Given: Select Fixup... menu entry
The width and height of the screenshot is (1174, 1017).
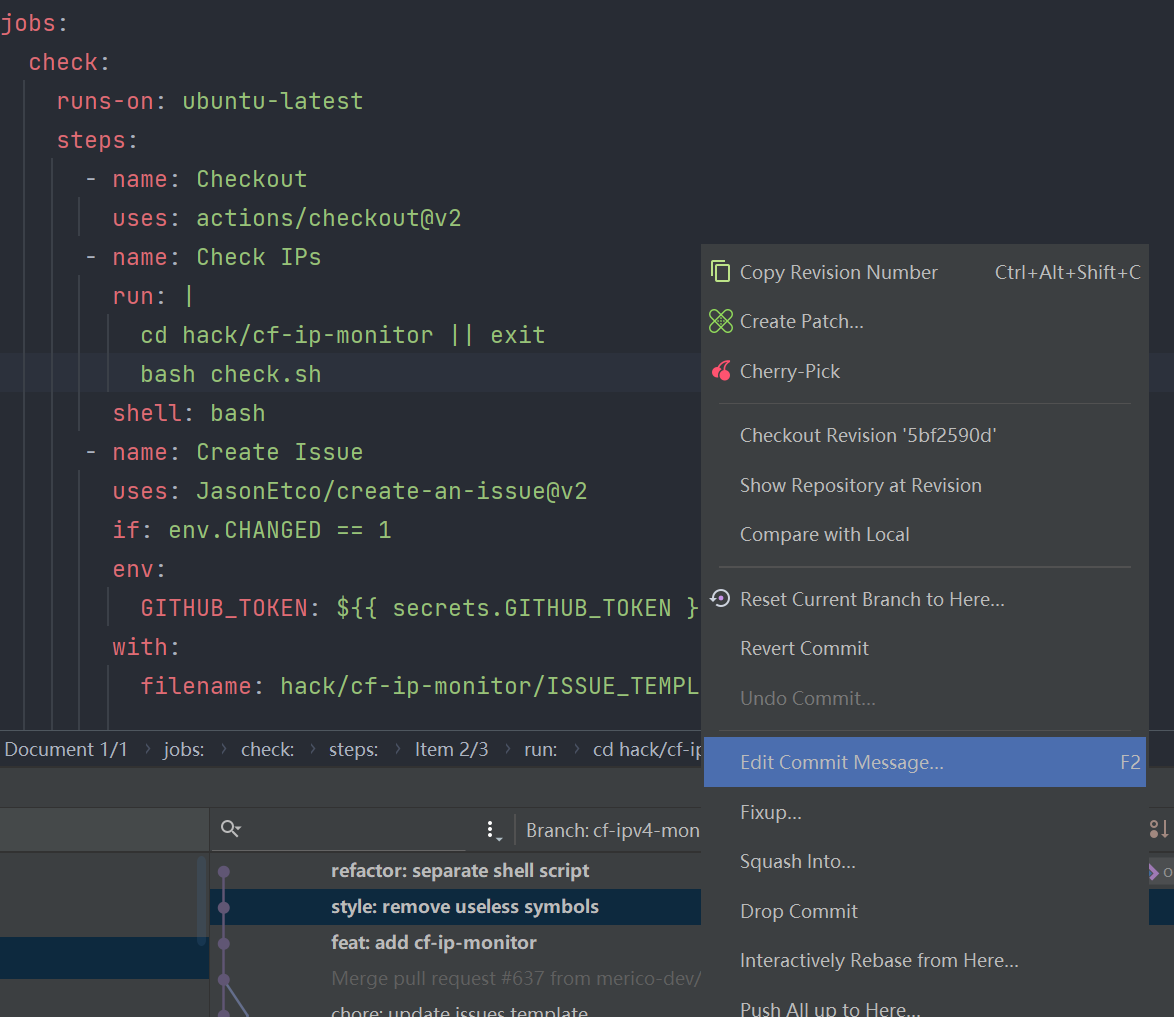Looking at the screenshot, I should pyautogui.click(x=925, y=812).
